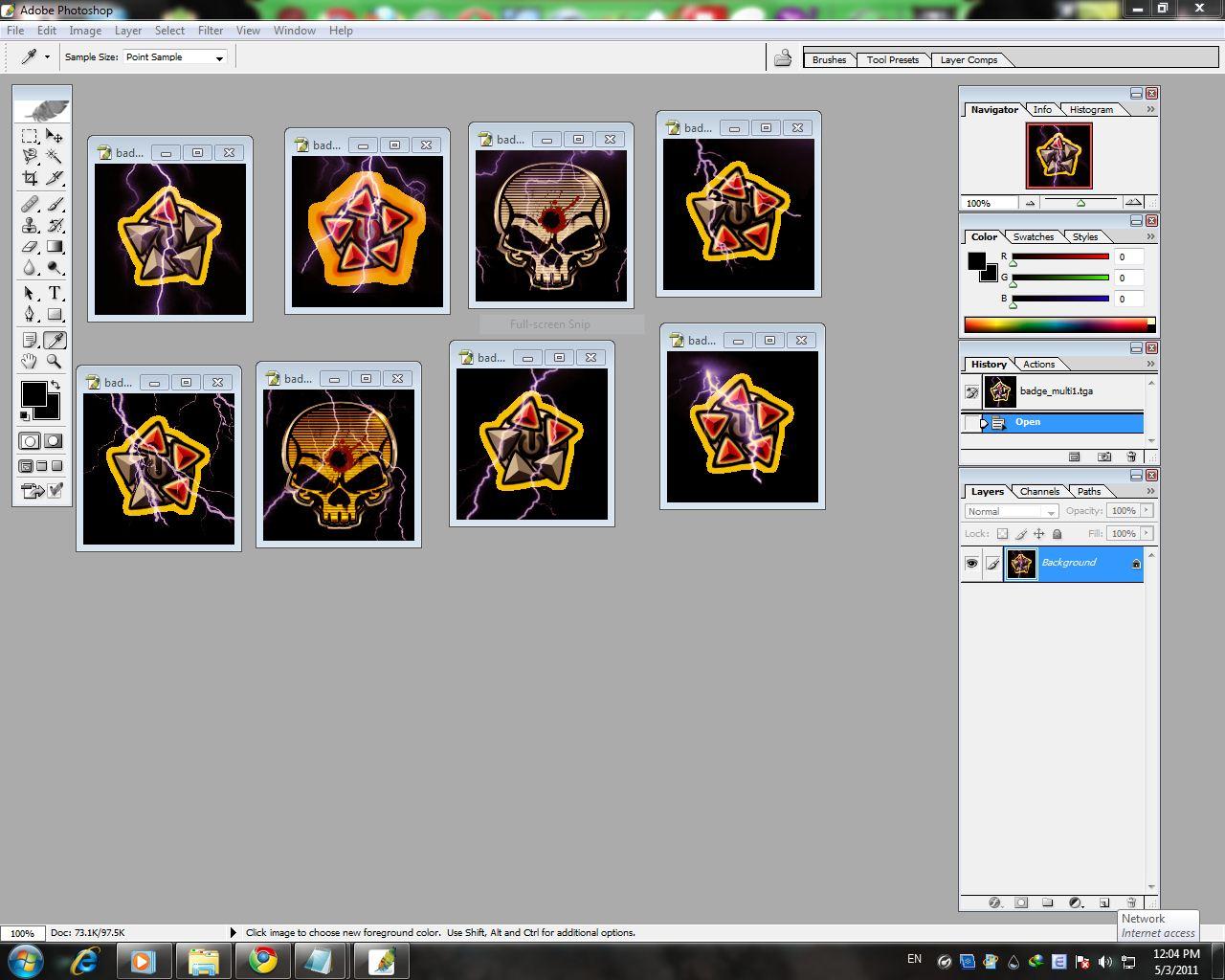Select the Clone Stamp tool
The image size is (1225, 980).
click(30, 225)
